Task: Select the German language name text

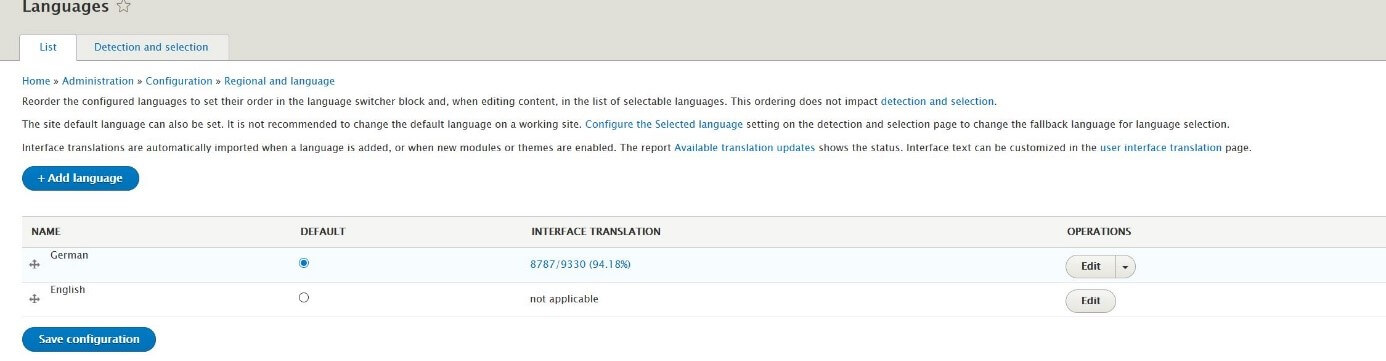Action: click(x=69, y=255)
